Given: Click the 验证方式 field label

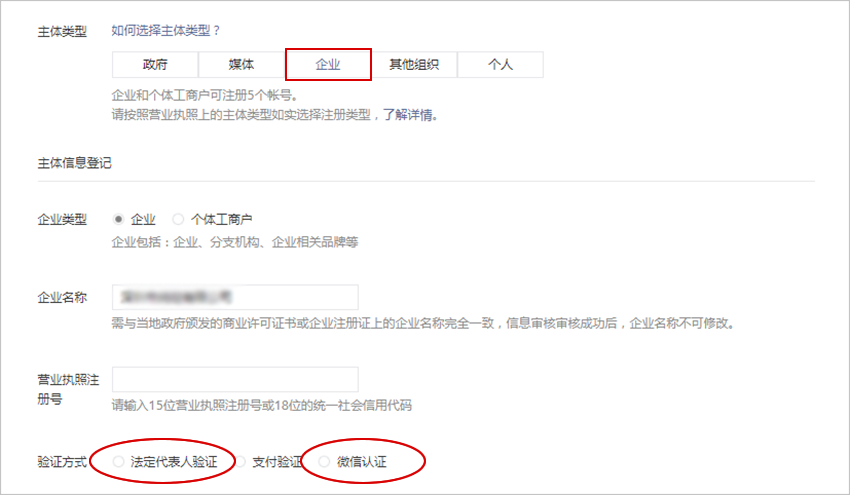Looking at the screenshot, I should click(x=62, y=462).
